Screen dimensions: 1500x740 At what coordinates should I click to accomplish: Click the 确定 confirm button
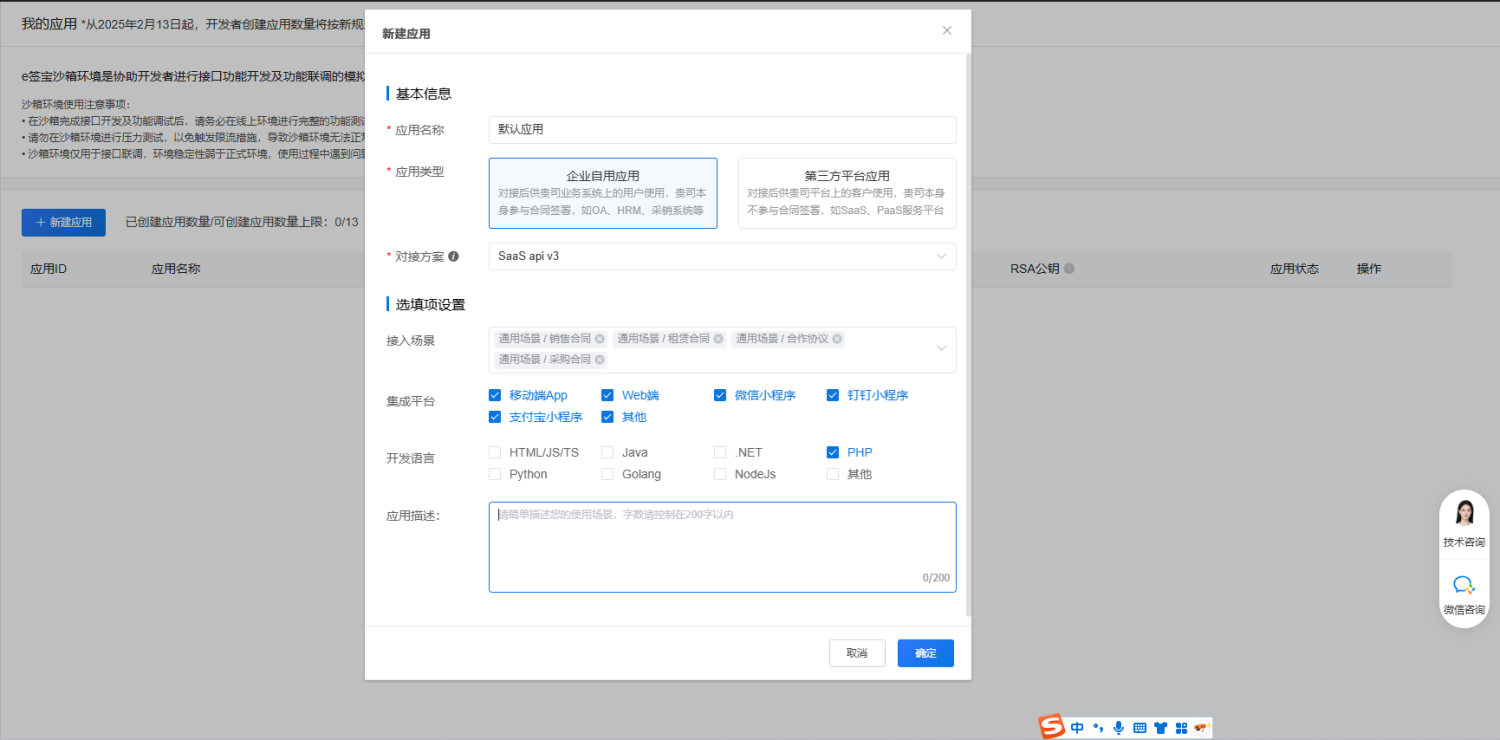925,653
